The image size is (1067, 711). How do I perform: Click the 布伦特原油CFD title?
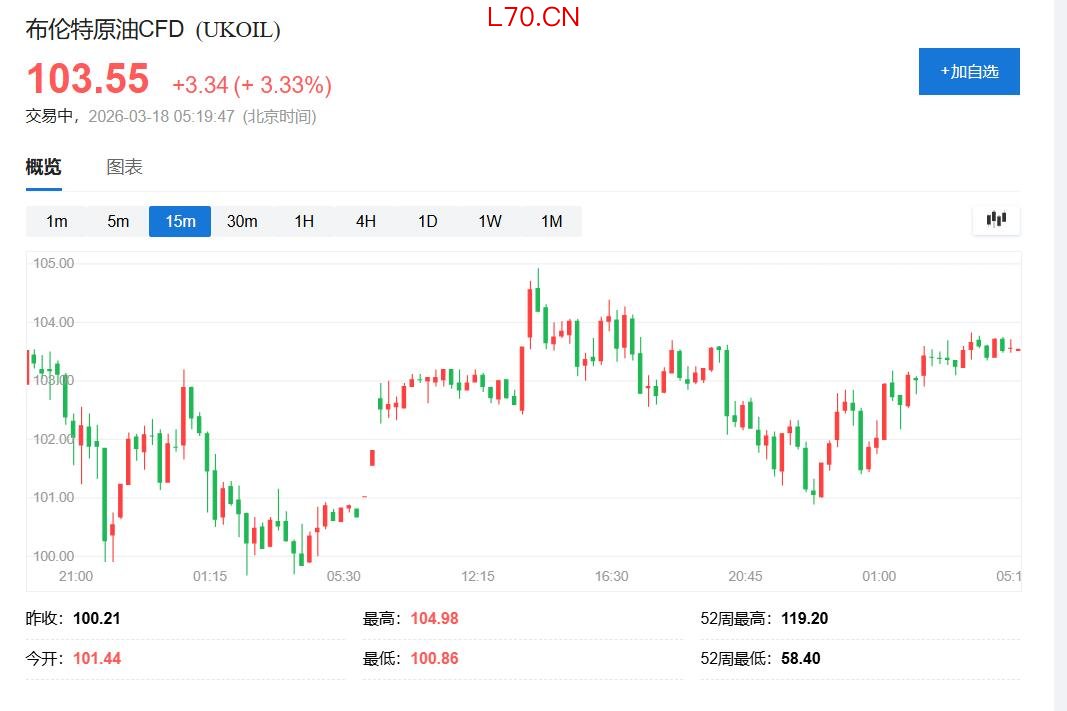click(x=105, y=30)
